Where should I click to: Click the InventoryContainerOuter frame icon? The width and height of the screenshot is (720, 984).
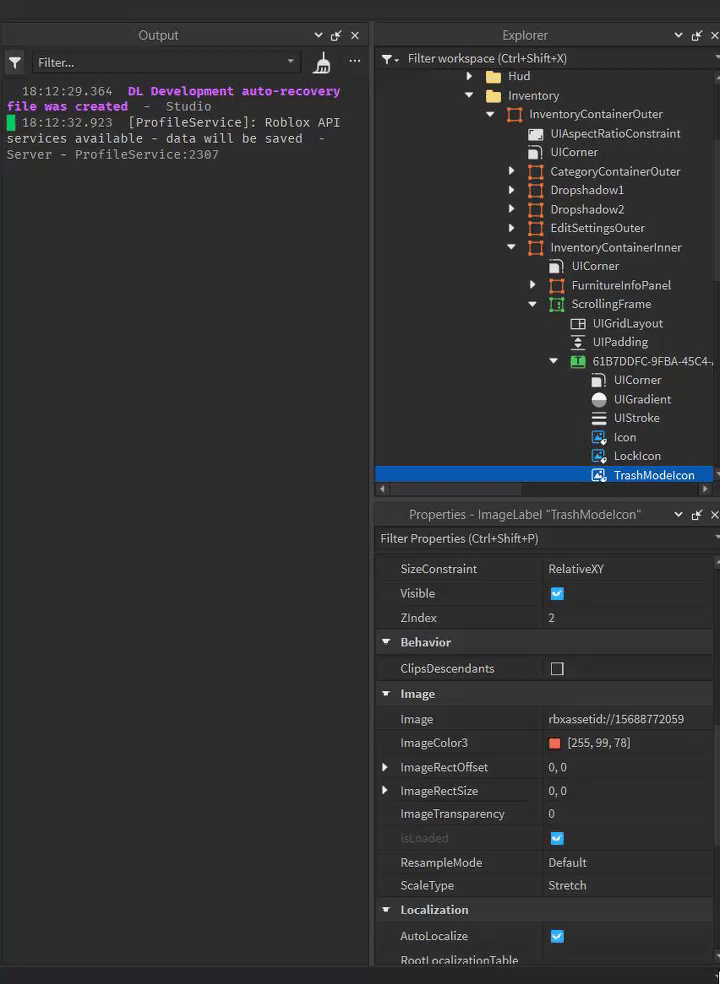click(515, 114)
